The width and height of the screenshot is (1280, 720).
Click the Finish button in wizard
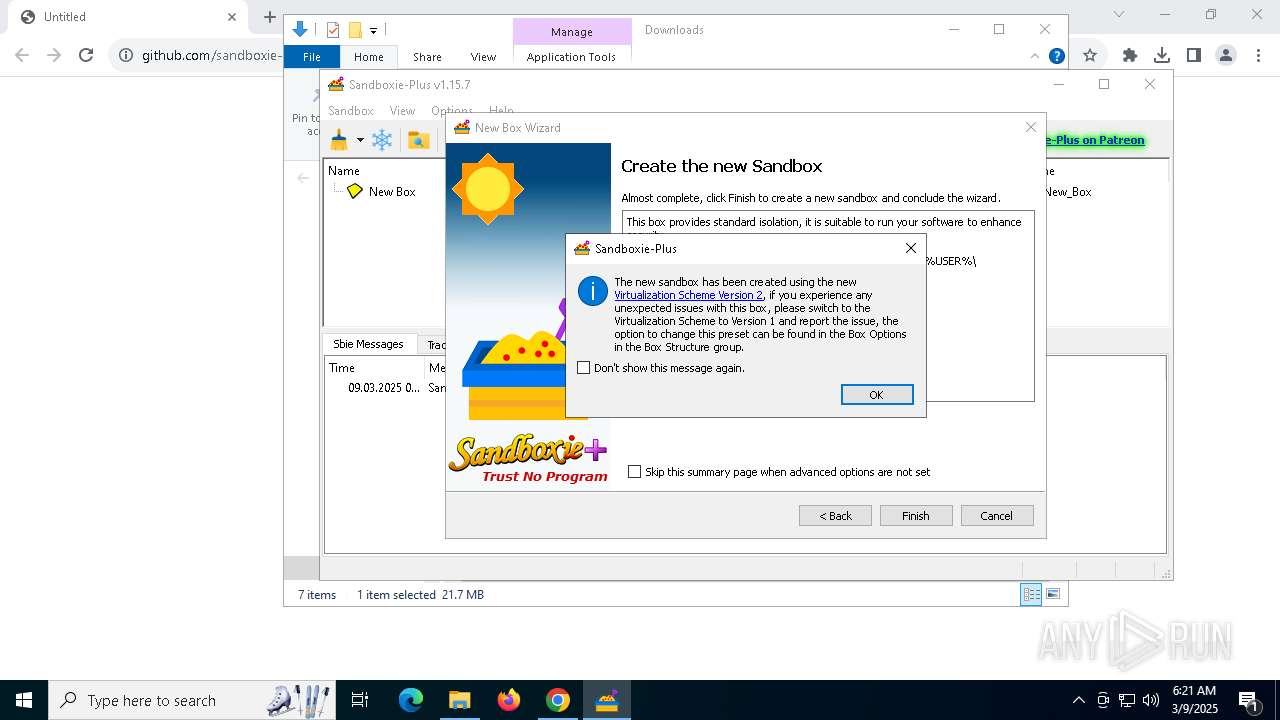(x=916, y=516)
